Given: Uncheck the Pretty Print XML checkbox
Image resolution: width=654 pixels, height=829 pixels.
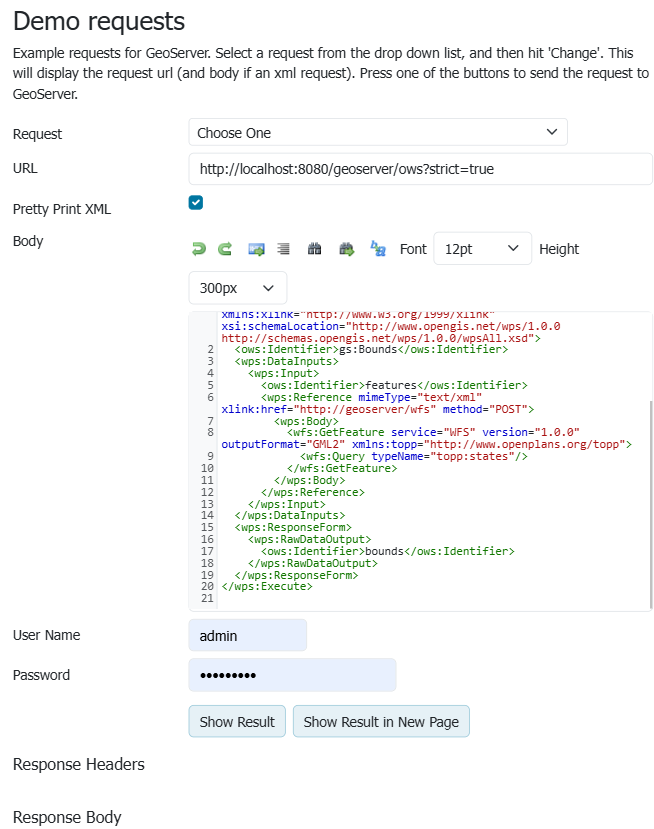Looking at the screenshot, I should (x=196, y=203).
